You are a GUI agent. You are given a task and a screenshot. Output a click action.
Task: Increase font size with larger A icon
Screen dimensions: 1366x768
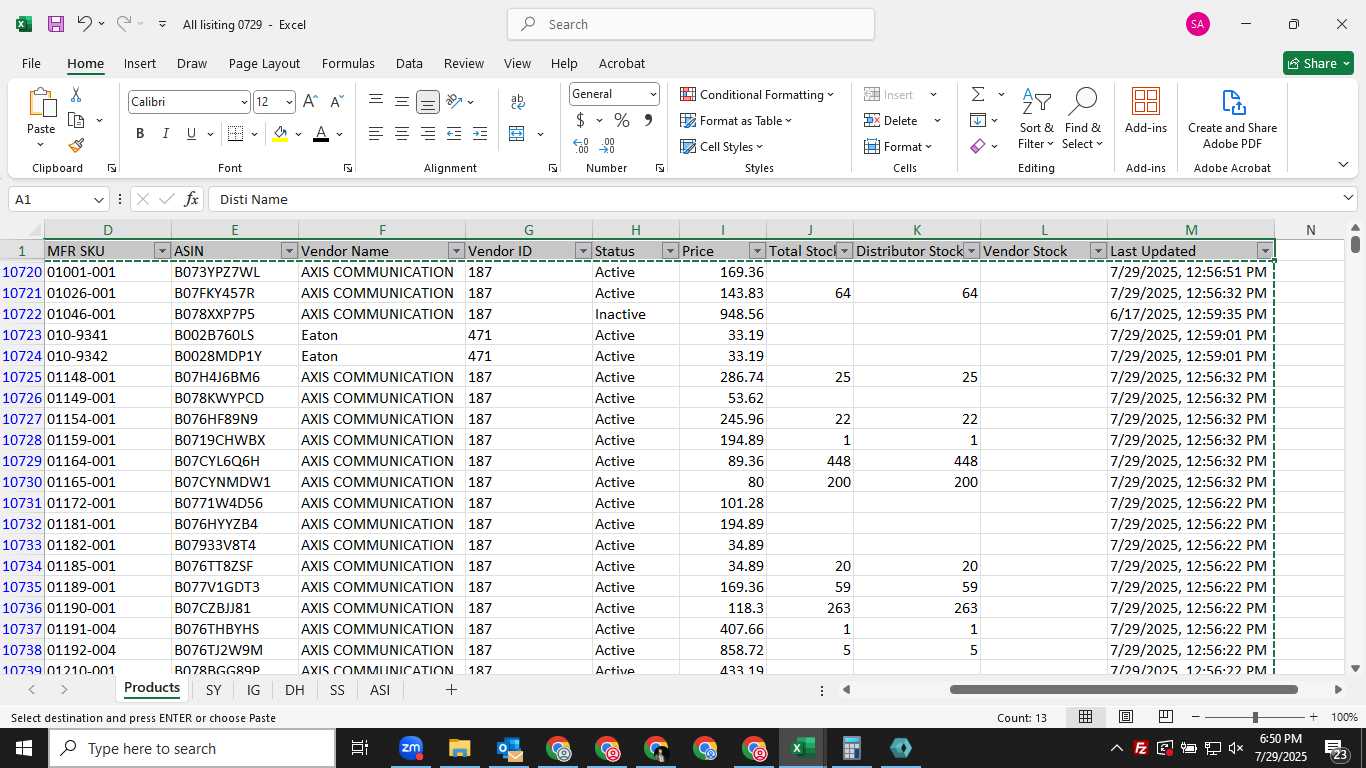[x=310, y=102]
